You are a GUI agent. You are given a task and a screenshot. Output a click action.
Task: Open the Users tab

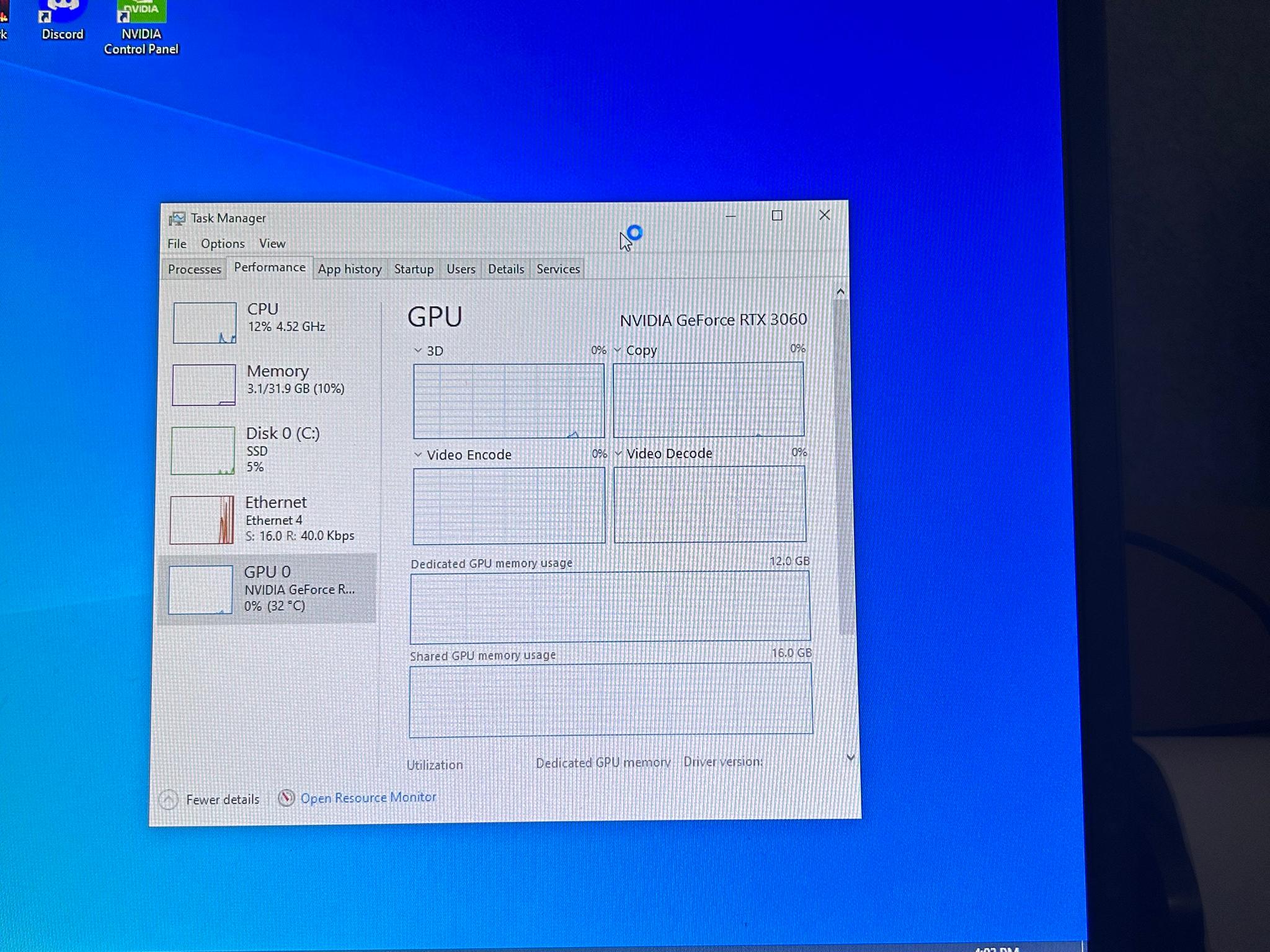(461, 269)
